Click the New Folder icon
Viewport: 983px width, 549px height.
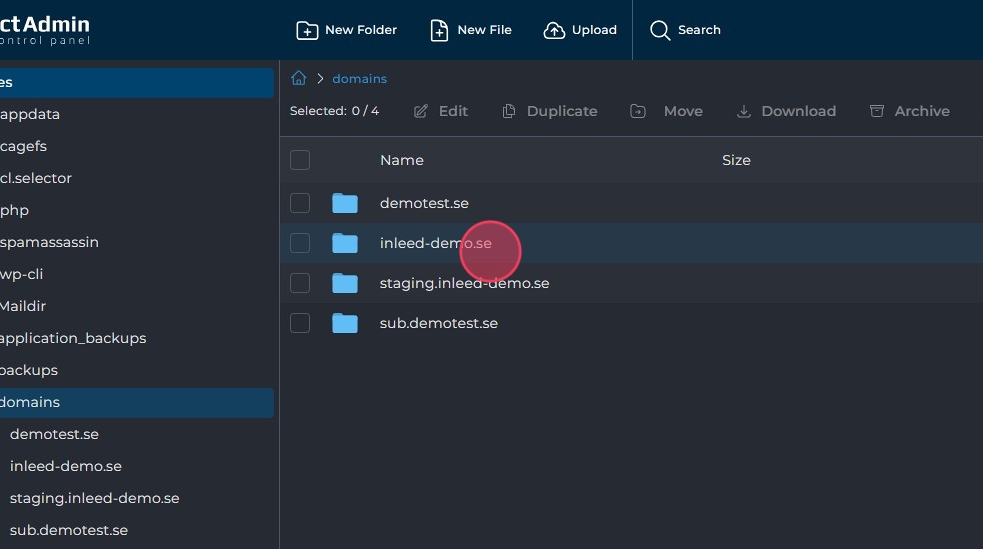point(307,30)
